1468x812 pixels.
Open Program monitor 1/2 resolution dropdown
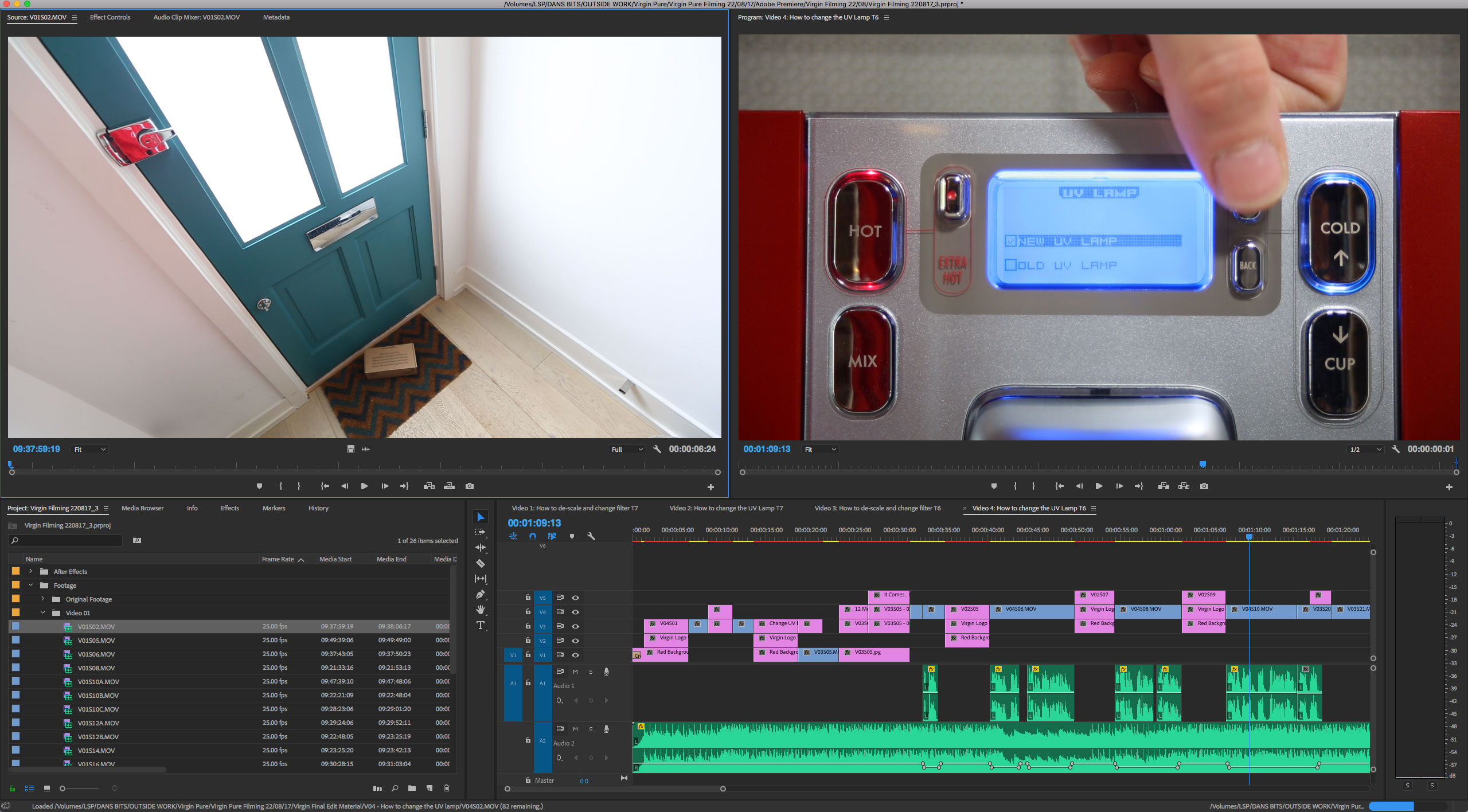(1365, 450)
